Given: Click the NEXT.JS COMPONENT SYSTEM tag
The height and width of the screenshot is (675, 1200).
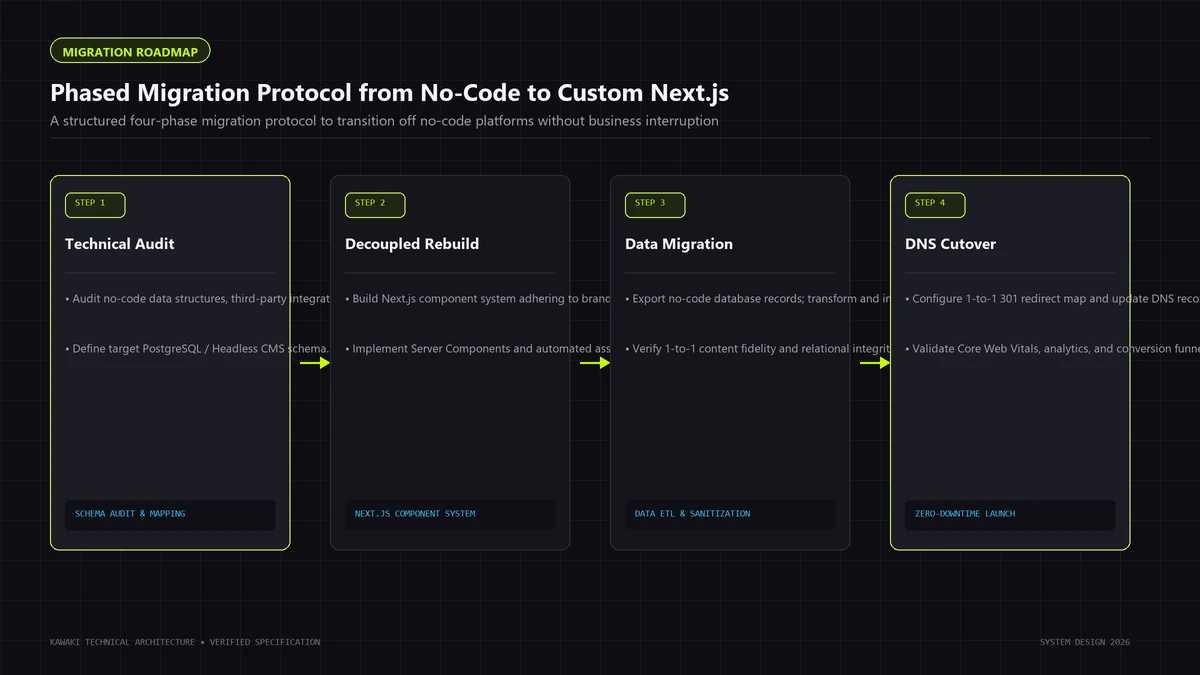Looking at the screenshot, I should click(x=450, y=514).
